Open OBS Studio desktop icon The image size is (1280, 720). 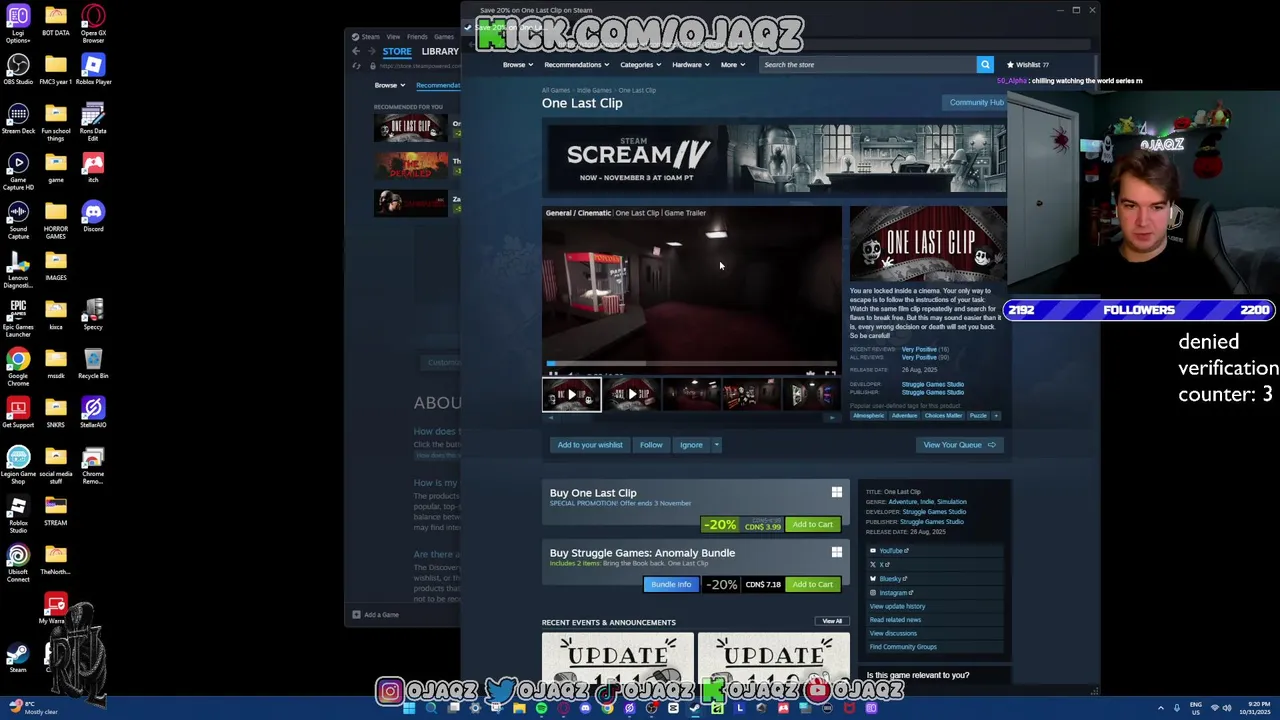[x=18, y=70]
